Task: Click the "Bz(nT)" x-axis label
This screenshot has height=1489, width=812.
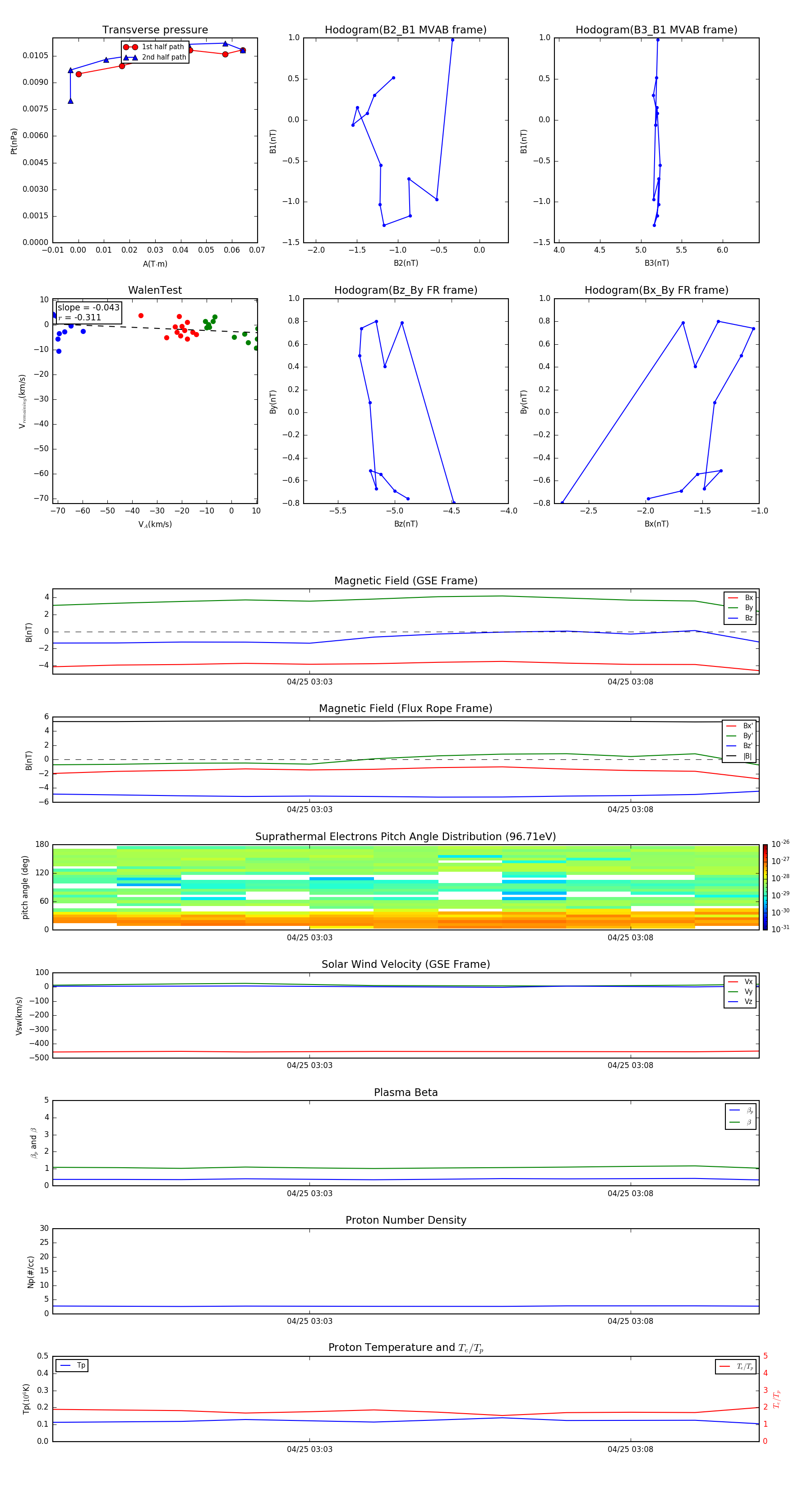Action: click(406, 524)
